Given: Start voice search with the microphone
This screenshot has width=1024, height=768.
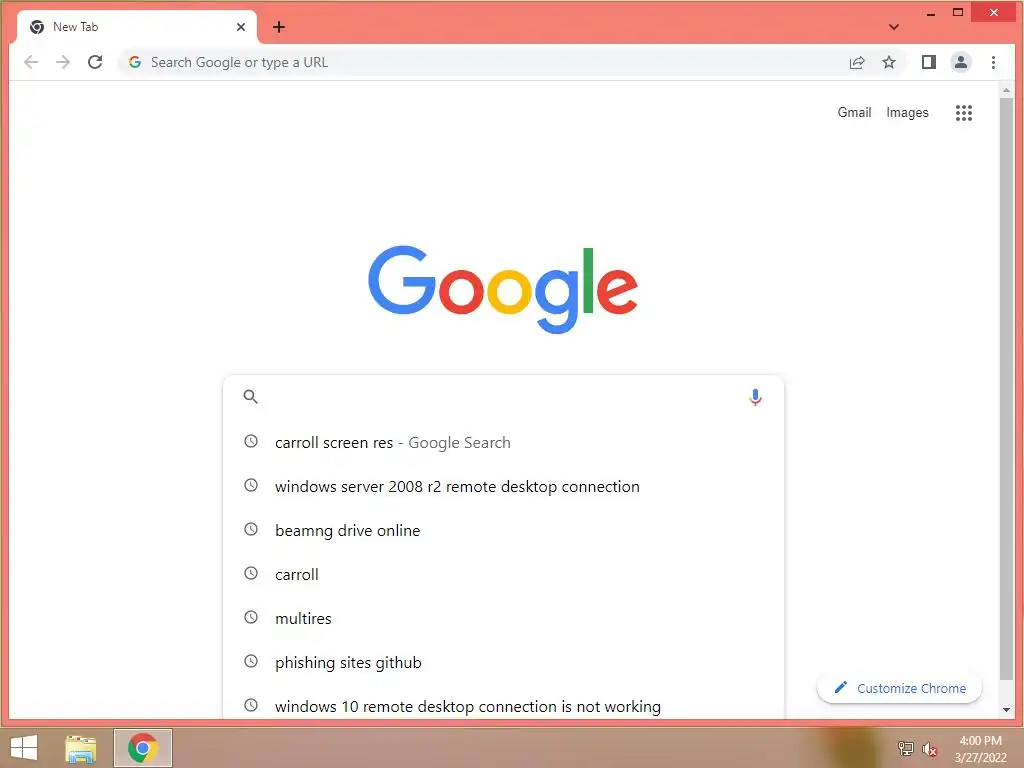Looking at the screenshot, I should pos(755,397).
